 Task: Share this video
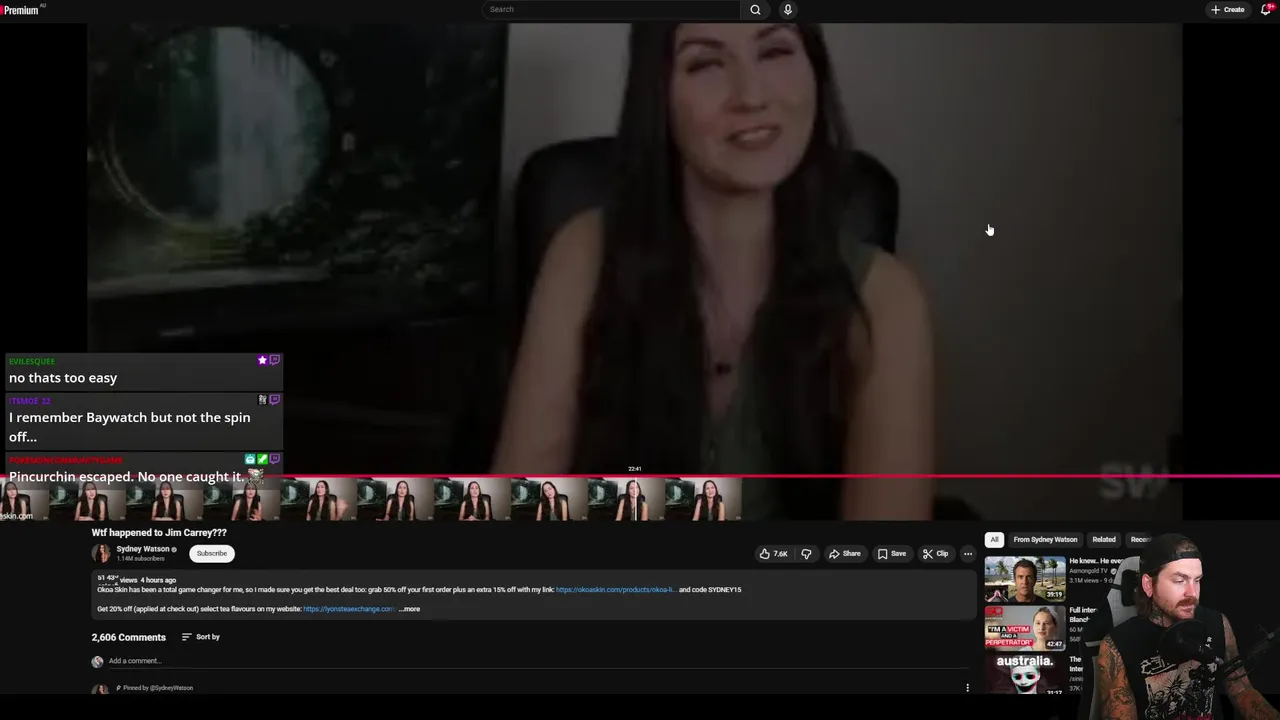[x=845, y=554]
